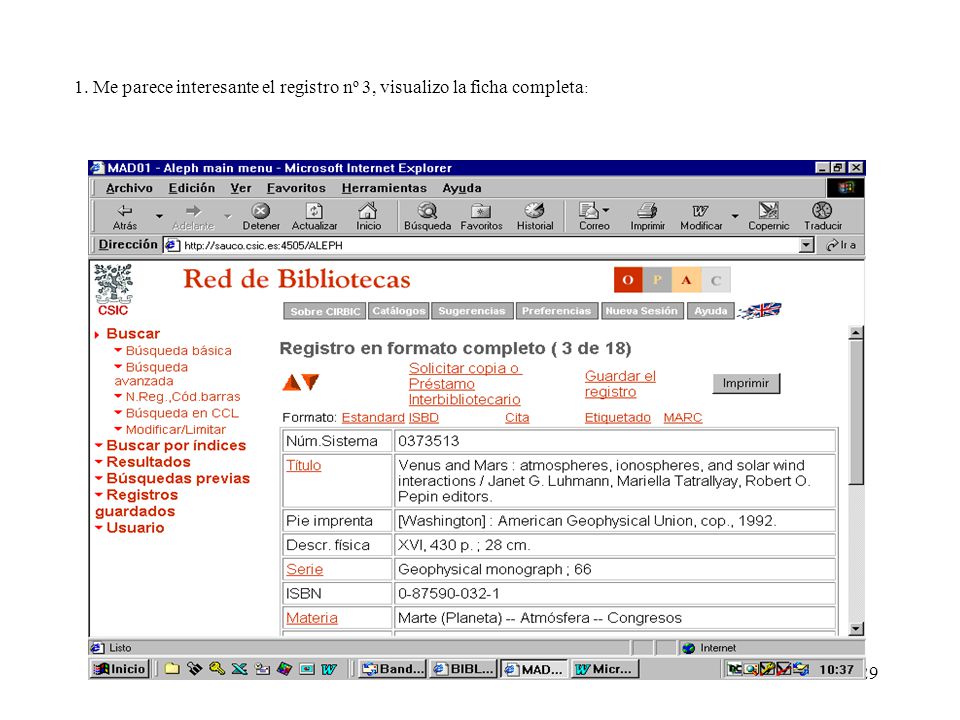
Task: Open the Ver menu
Action: [x=241, y=188]
